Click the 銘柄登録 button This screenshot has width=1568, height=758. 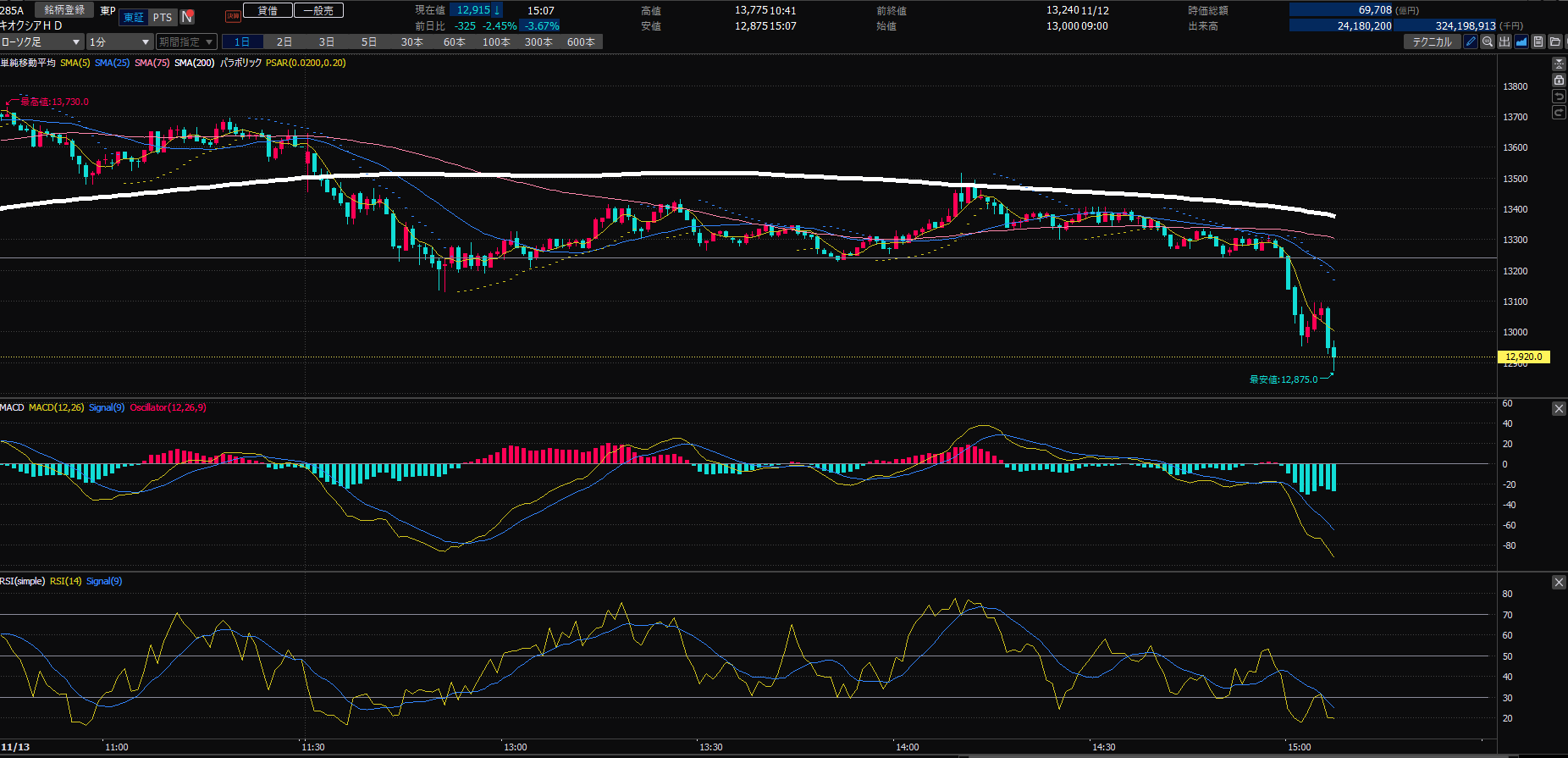point(64,10)
